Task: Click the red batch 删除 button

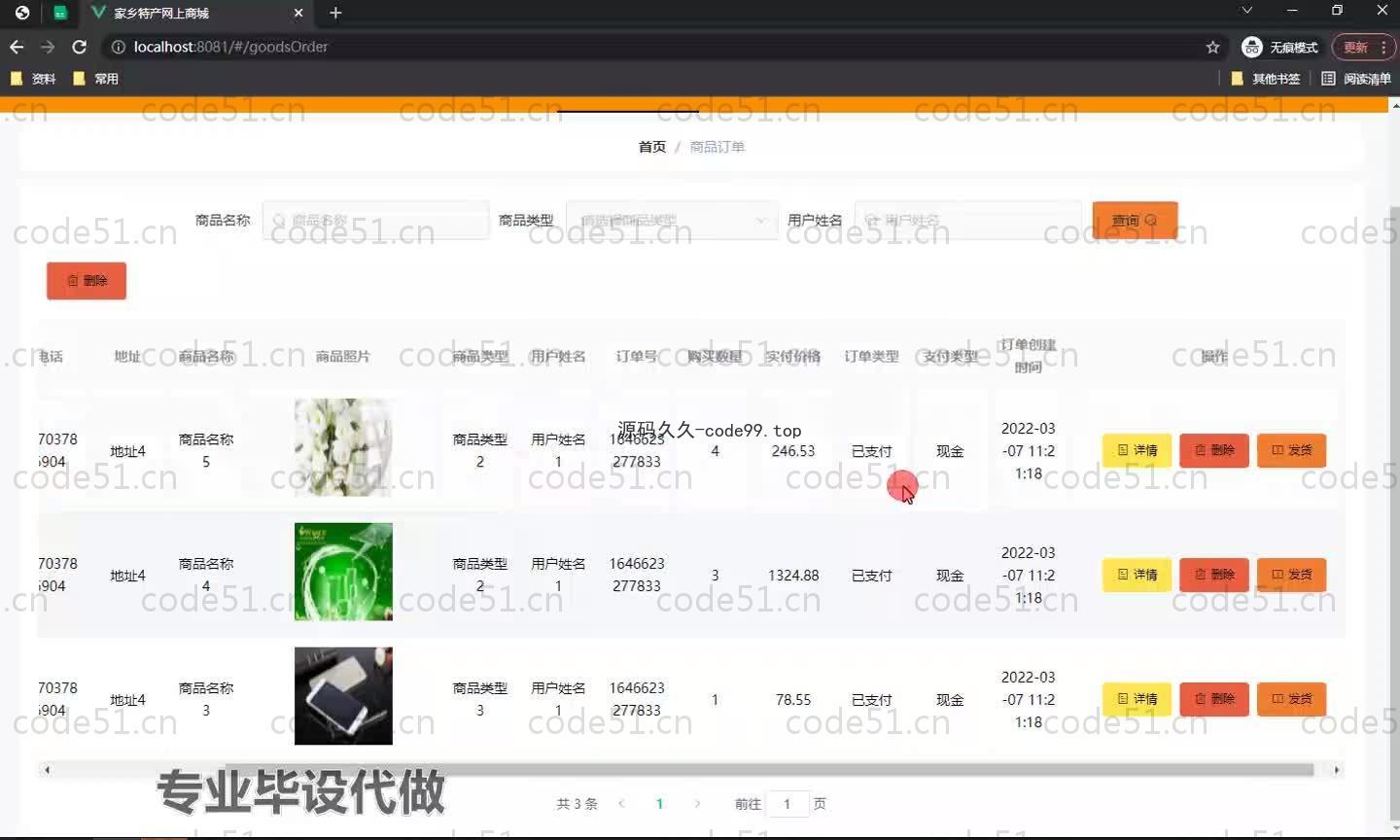Action: coord(87,281)
